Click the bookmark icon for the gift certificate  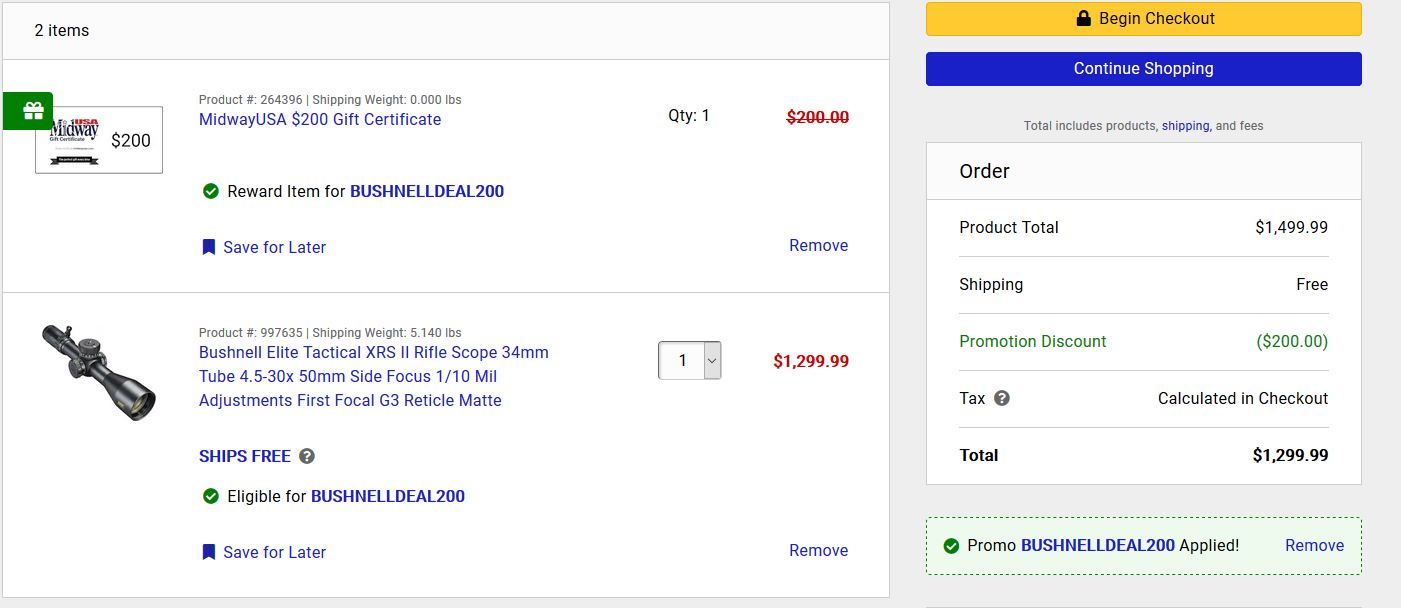click(x=208, y=247)
